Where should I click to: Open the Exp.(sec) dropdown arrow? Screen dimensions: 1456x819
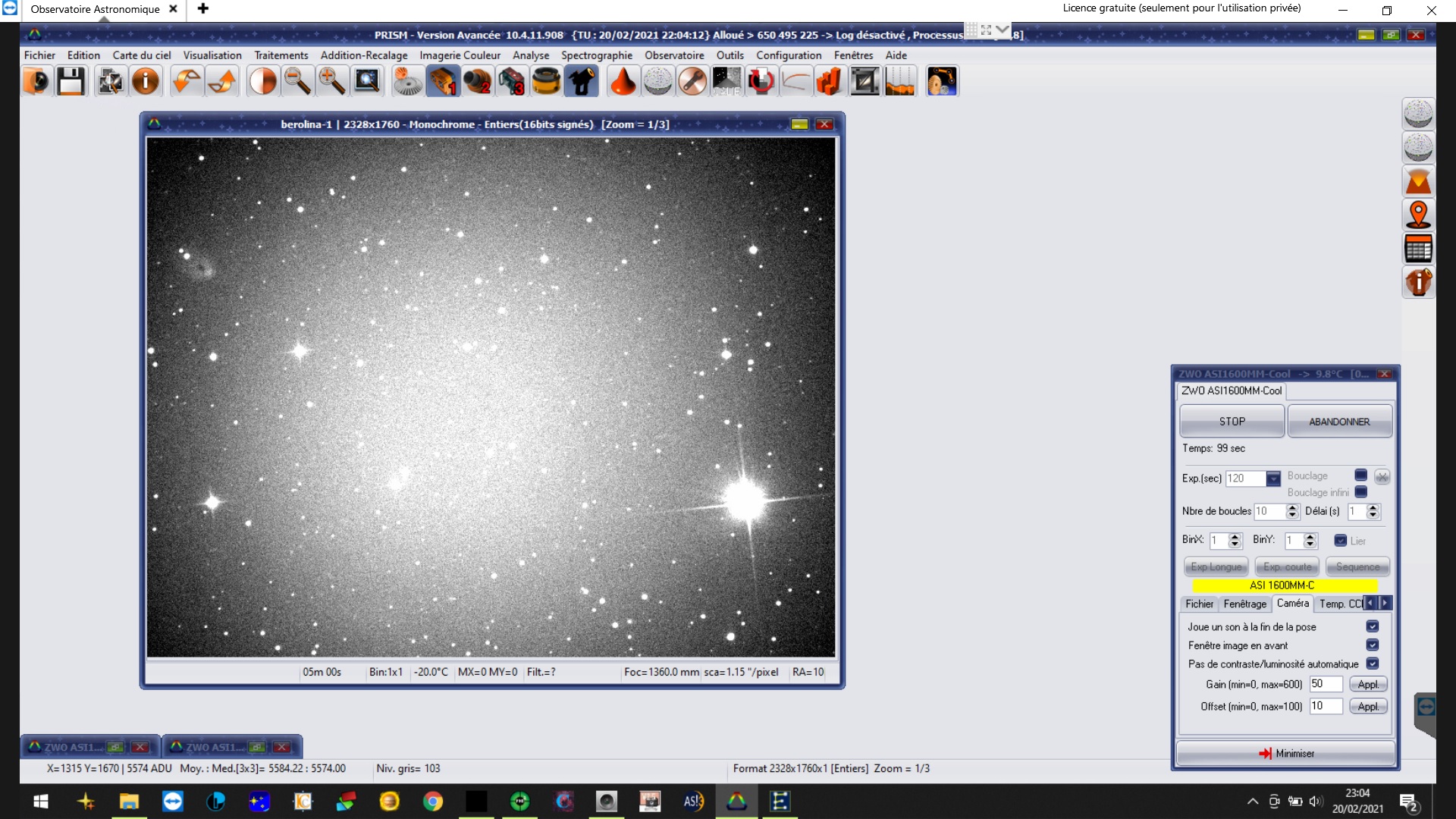(x=1273, y=479)
